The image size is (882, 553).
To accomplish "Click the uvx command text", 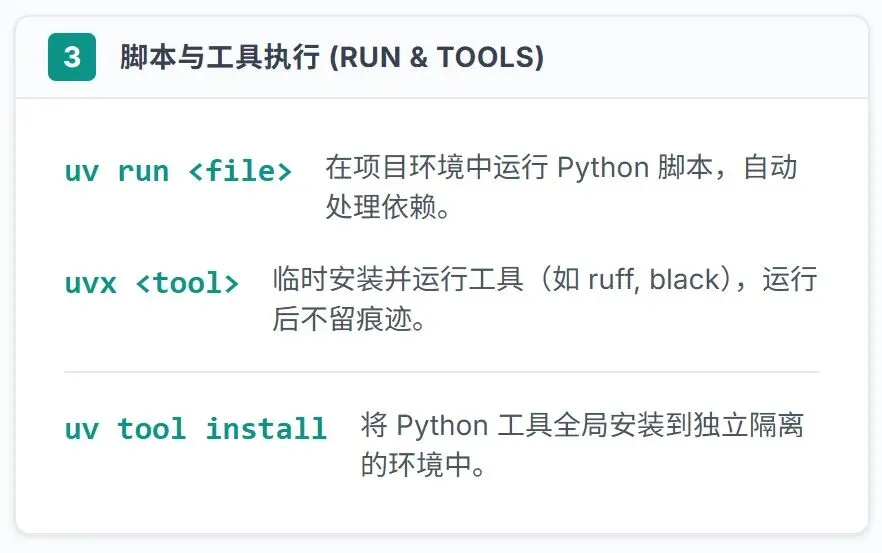I will (91, 283).
